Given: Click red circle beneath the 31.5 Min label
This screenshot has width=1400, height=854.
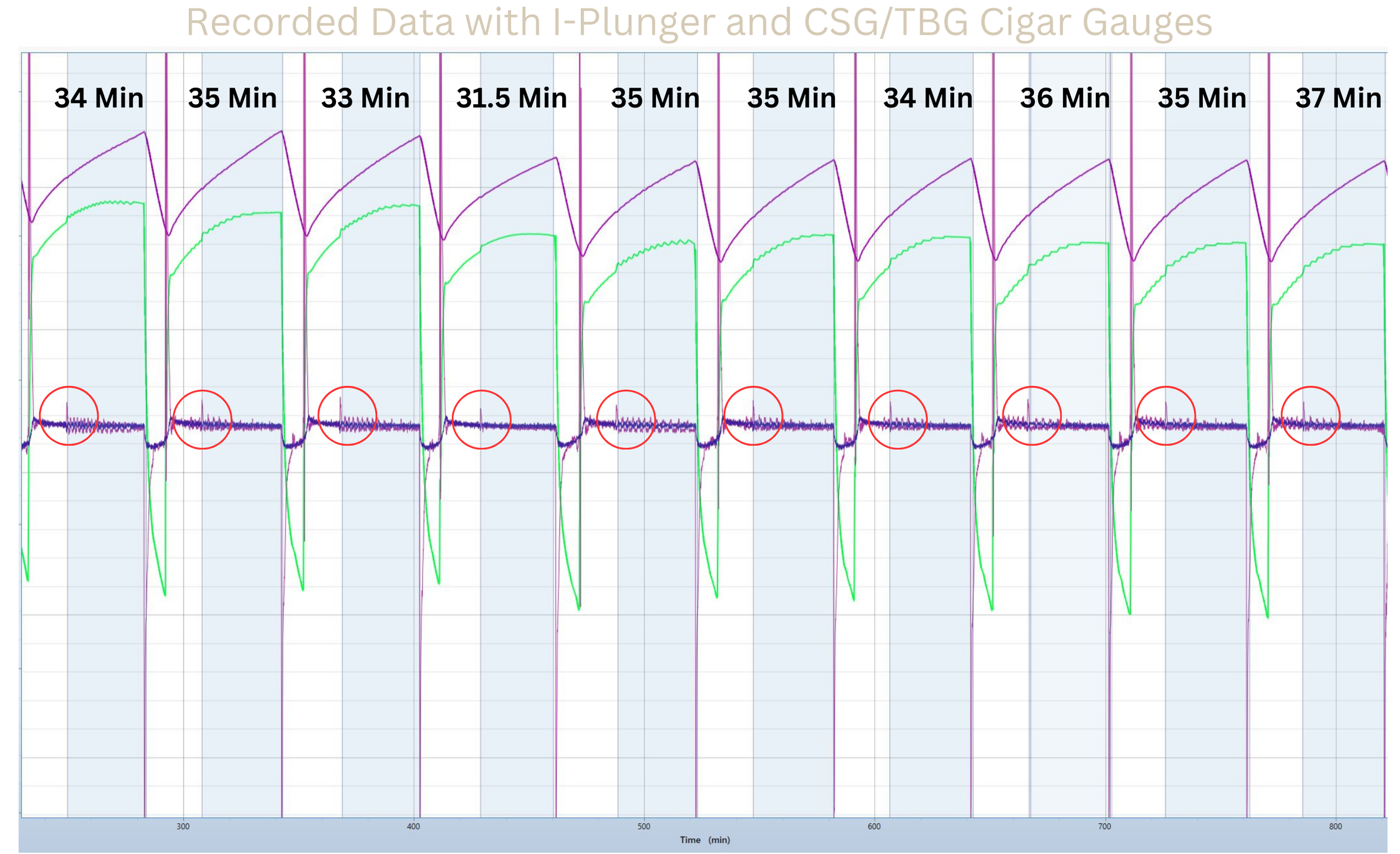Looking at the screenshot, I should tap(481, 419).
